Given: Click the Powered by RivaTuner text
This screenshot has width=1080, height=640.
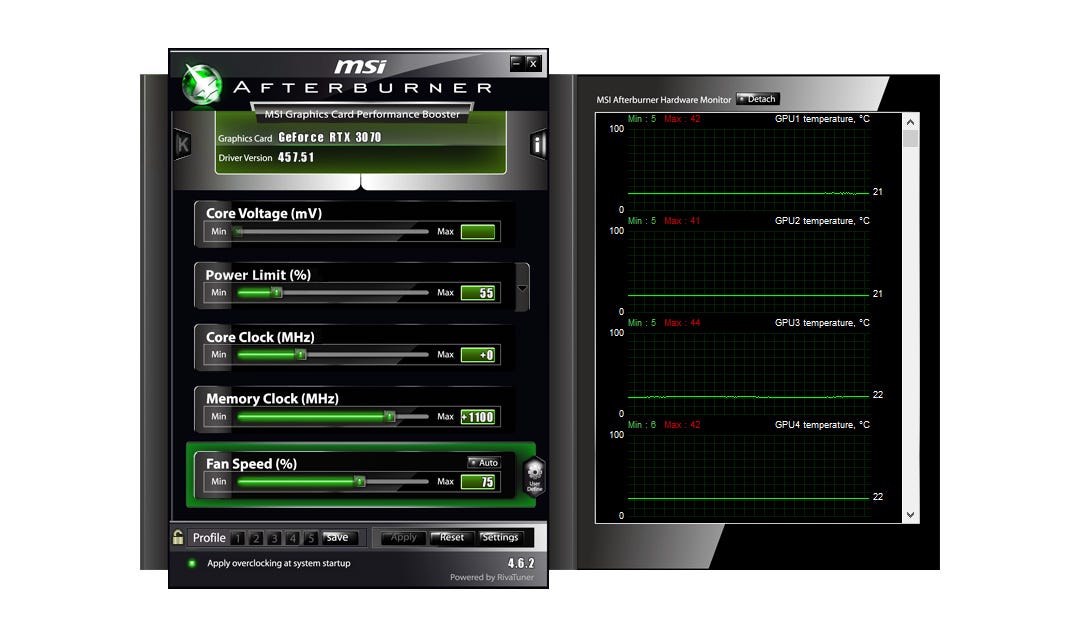Looking at the screenshot, I should pyautogui.click(x=492, y=577).
